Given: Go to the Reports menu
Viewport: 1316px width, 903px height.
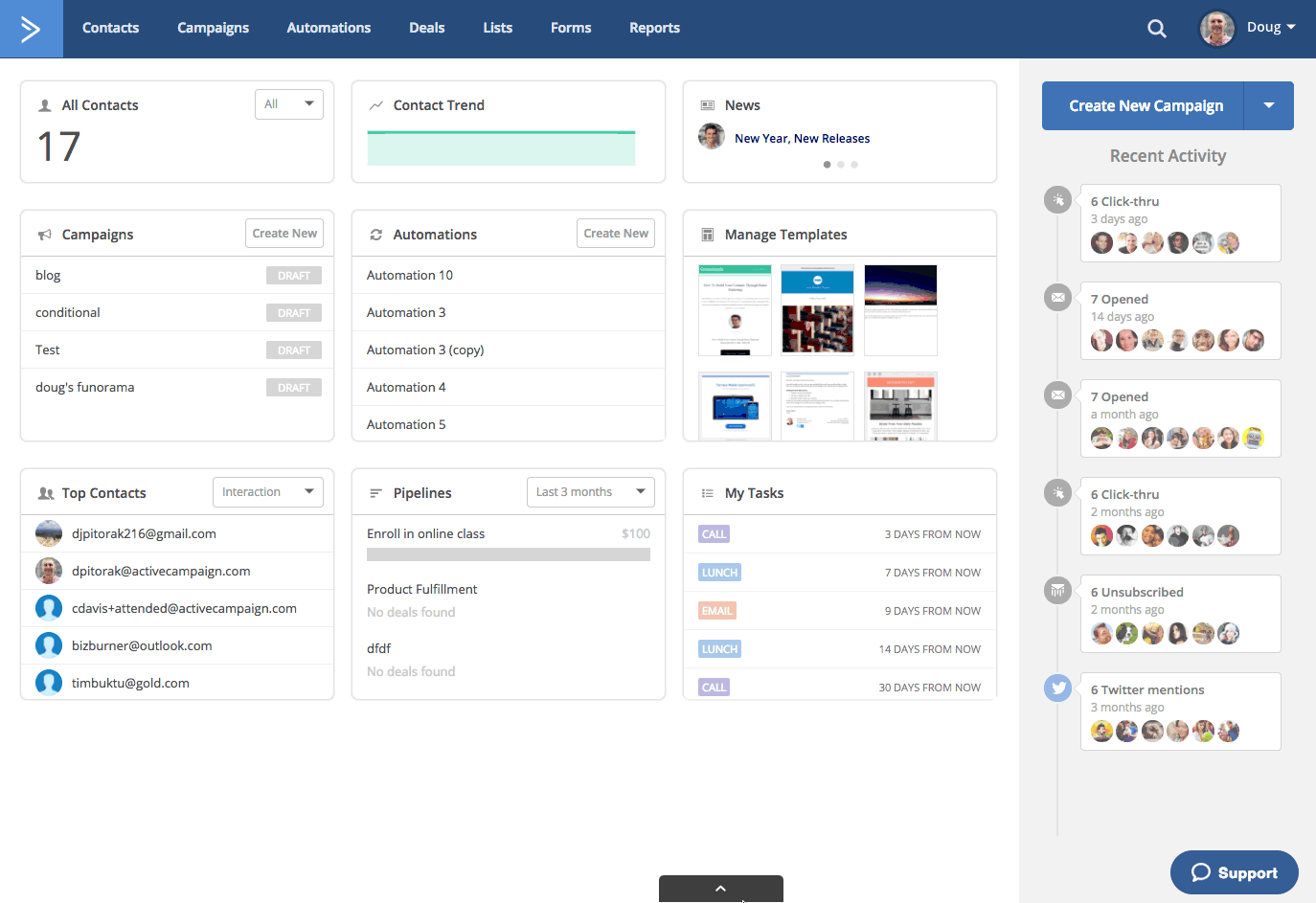Looking at the screenshot, I should (x=654, y=28).
